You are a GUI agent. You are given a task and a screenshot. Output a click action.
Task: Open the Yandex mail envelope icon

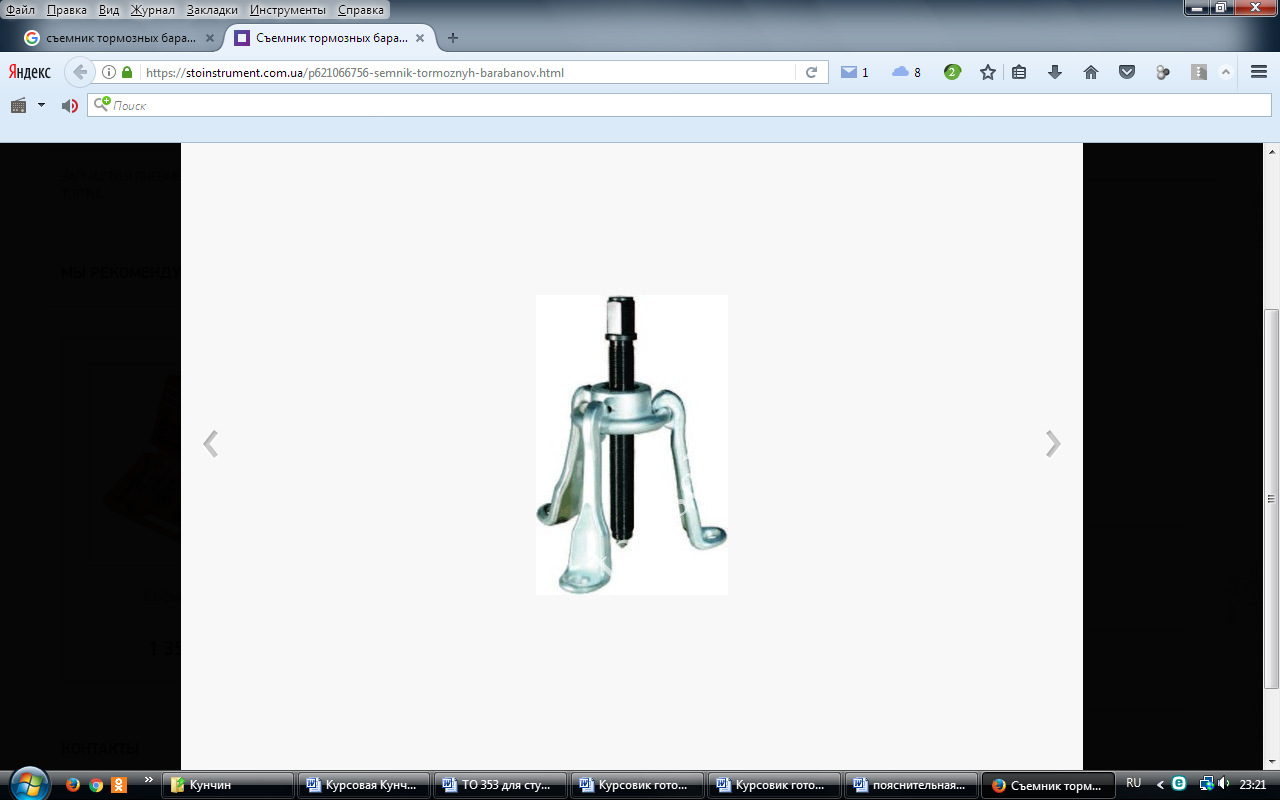849,72
